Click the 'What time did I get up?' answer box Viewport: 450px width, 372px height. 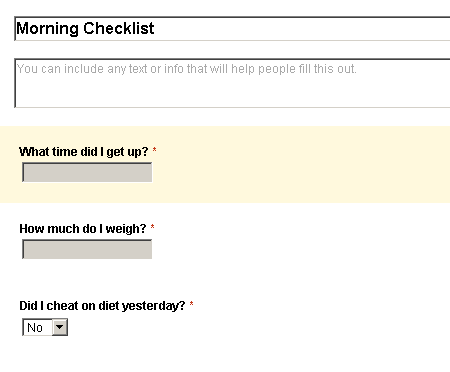pos(87,172)
